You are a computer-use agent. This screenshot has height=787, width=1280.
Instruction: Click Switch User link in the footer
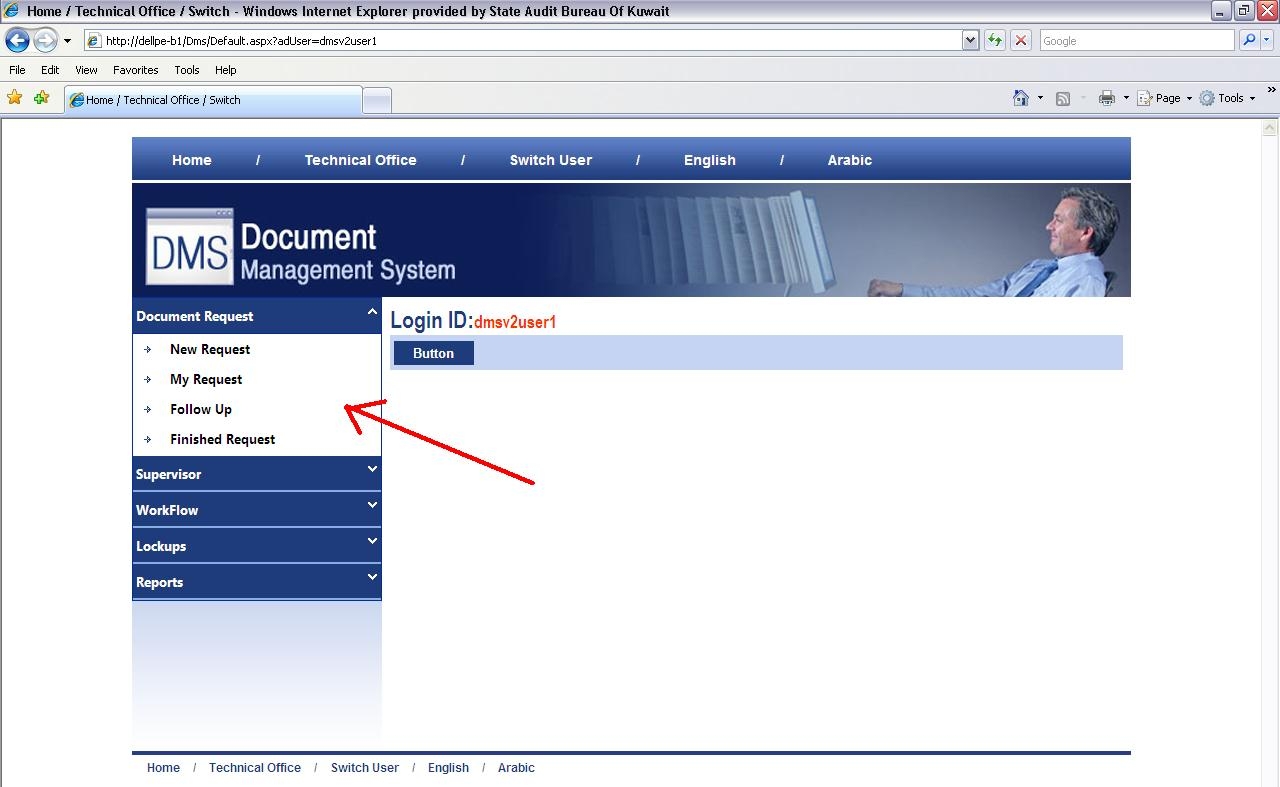[x=365, y=768]
